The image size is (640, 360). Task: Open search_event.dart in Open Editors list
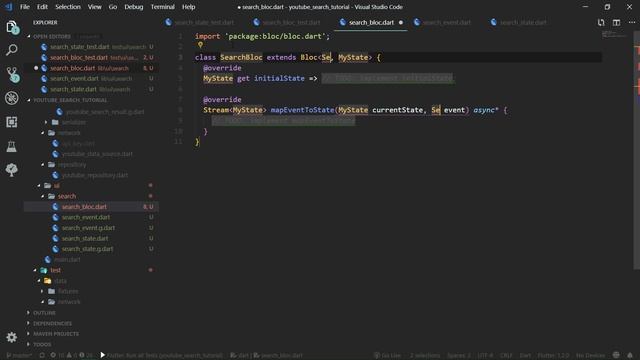click(x=92, y=79)
